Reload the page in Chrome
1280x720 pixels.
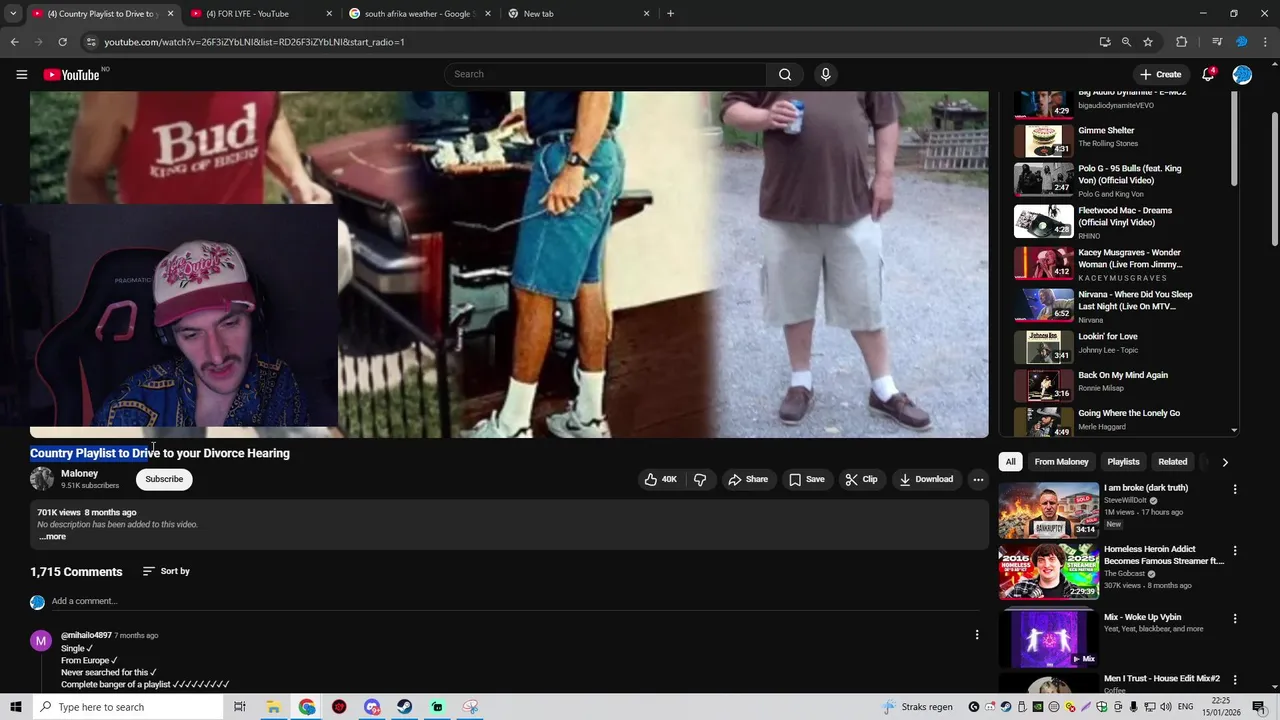(x=62, y=42)
